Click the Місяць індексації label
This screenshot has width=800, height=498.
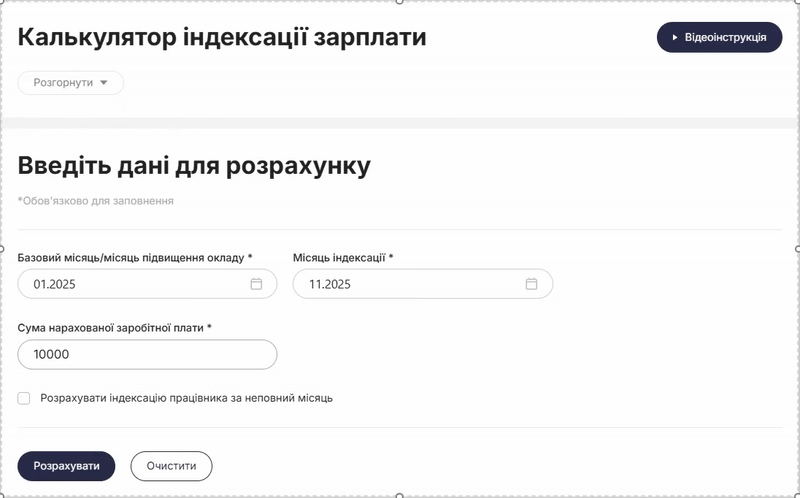point(343,258)
